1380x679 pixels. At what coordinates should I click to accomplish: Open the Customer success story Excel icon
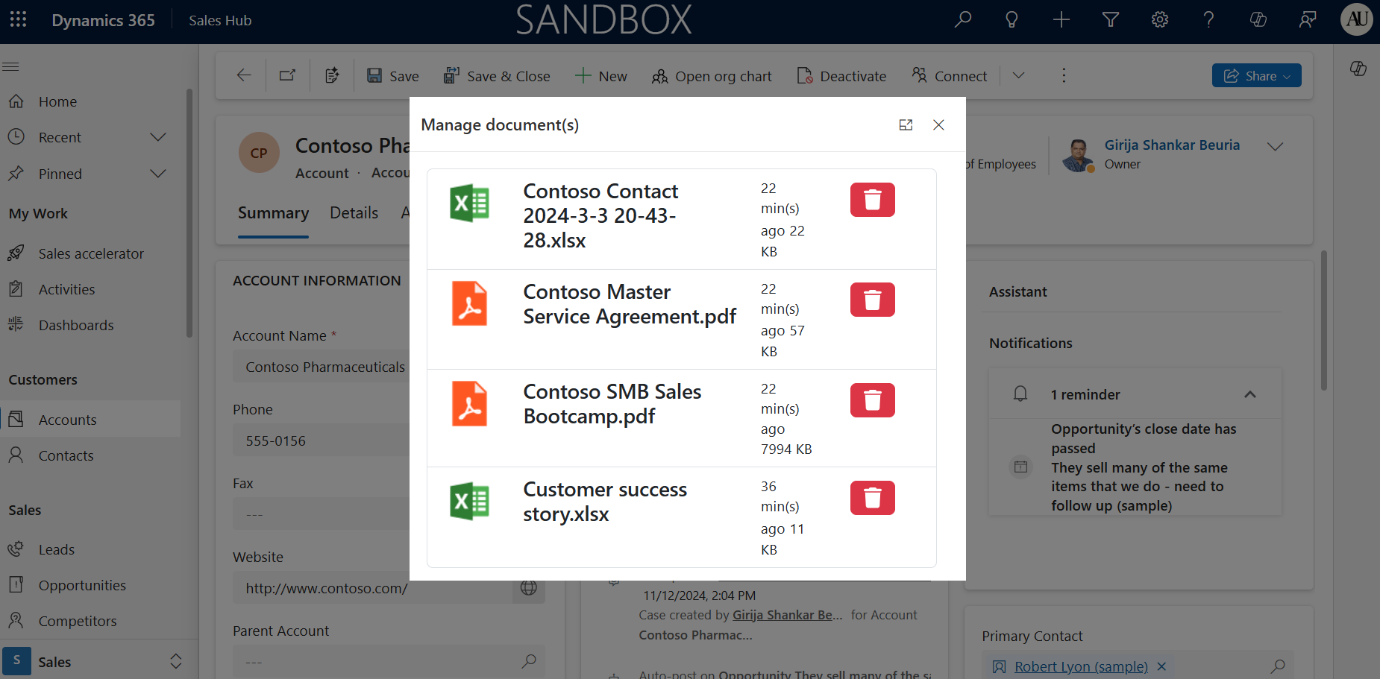coord(469,501)
